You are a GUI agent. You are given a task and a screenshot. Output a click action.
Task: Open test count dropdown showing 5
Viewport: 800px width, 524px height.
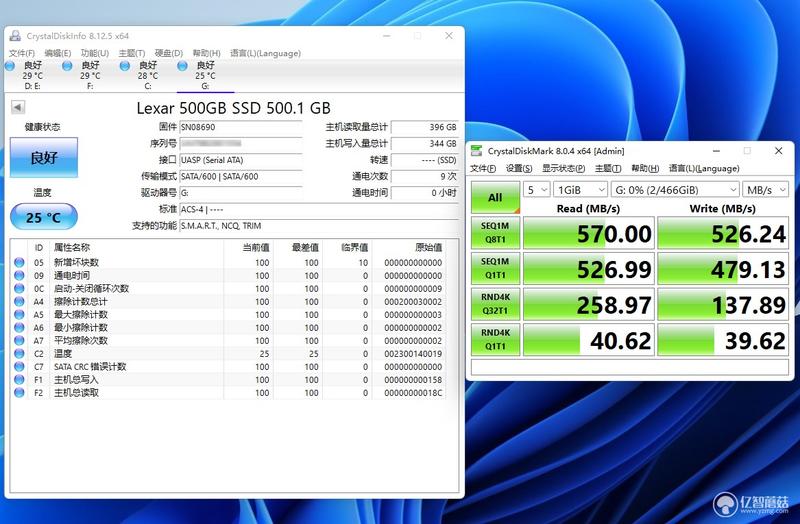[537, 190]
